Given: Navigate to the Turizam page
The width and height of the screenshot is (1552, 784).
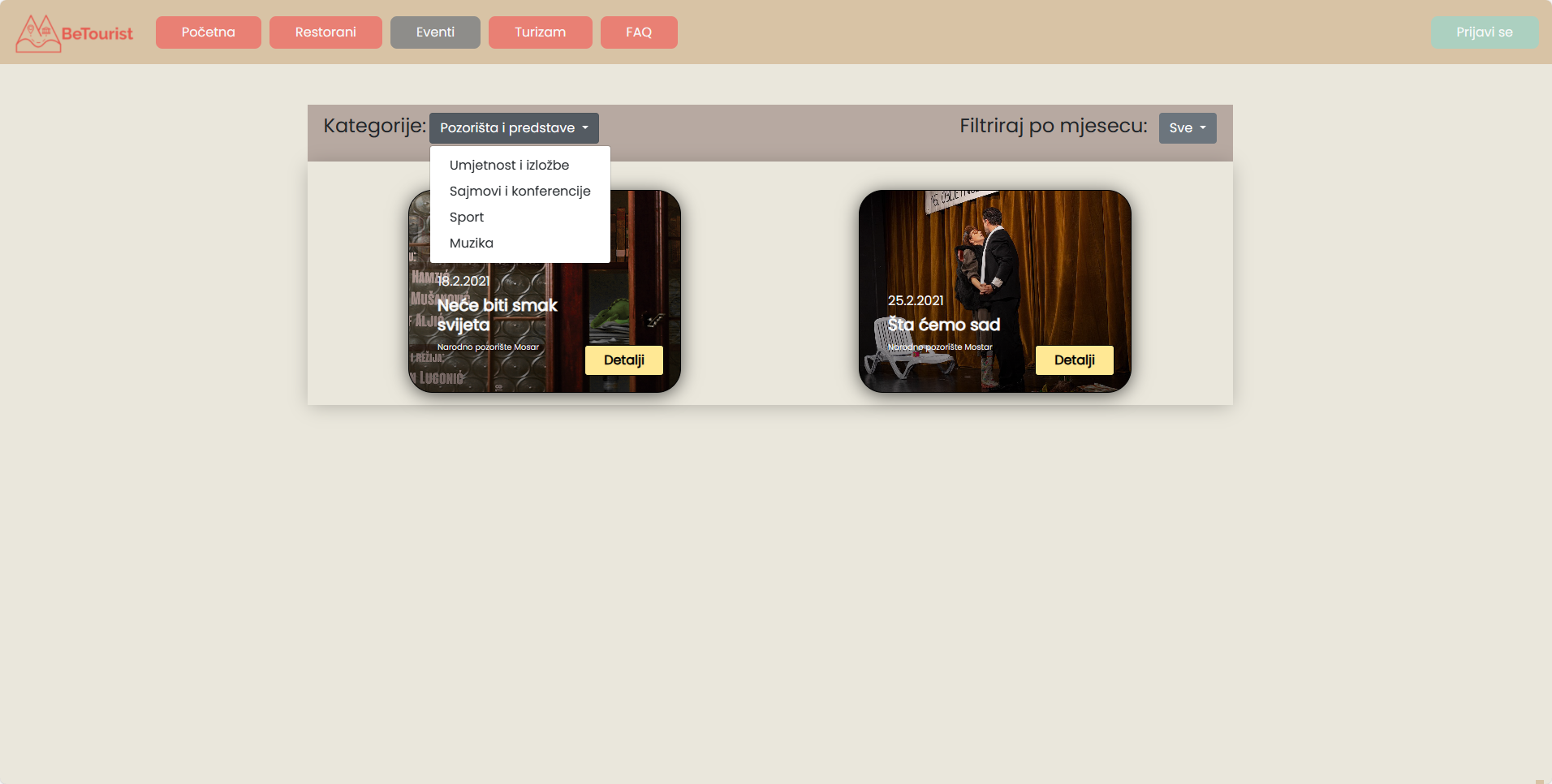Looking at the screenshot, I should (540, 32).
